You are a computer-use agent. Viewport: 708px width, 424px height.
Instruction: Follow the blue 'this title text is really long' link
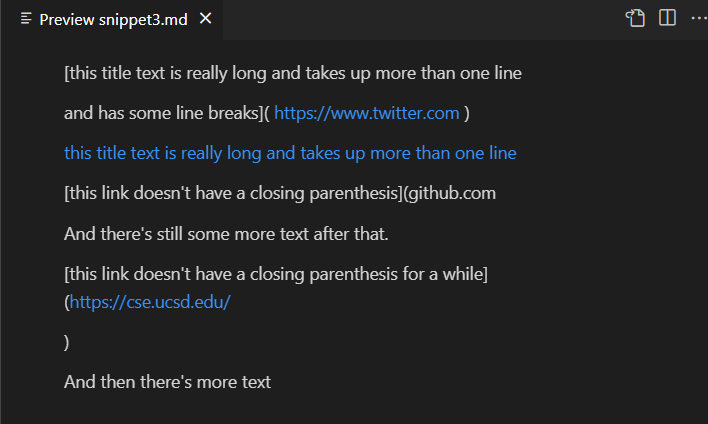290,153
